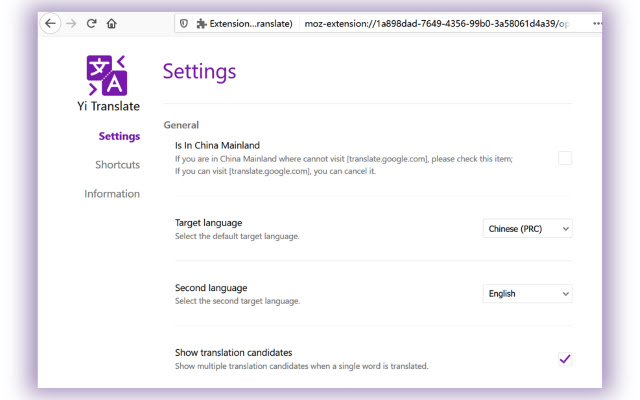Click the browser back arrow button
The width and height of the screenshot is (640, 400).
click(51, 23)
